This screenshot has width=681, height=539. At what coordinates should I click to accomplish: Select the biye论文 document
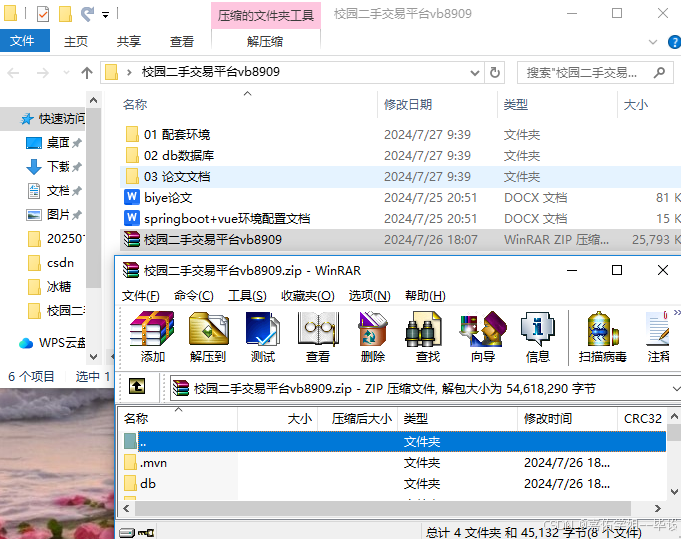159,198
